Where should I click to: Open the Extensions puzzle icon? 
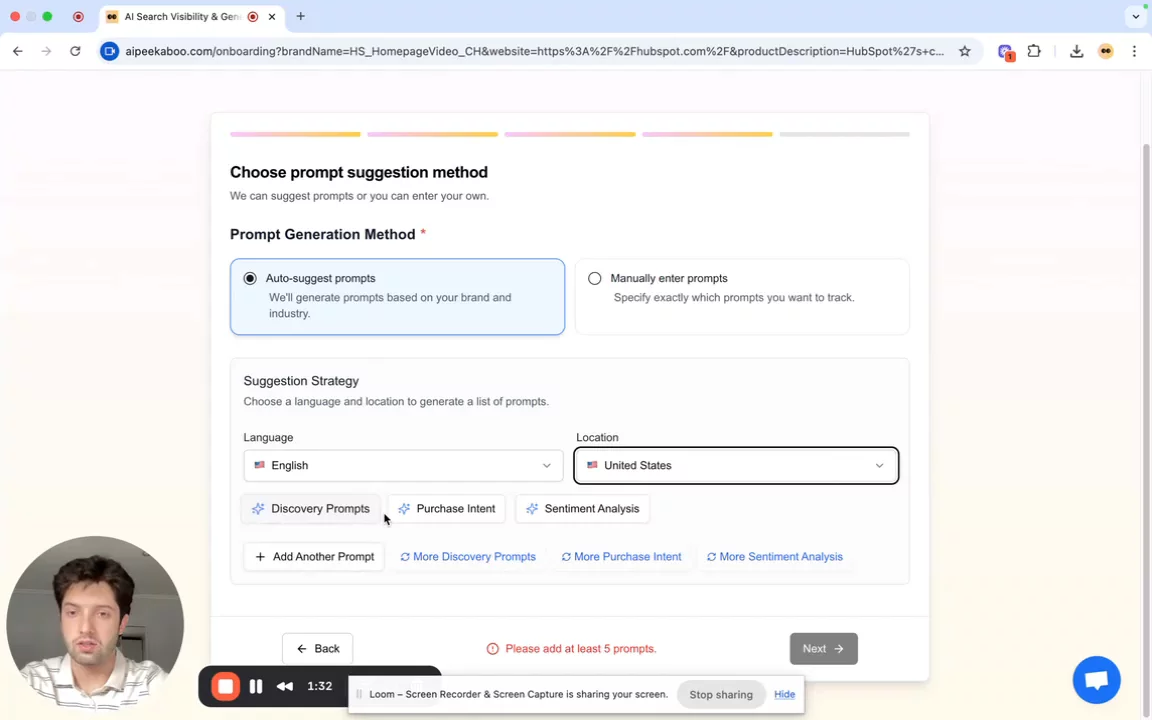coord(1034,51)
